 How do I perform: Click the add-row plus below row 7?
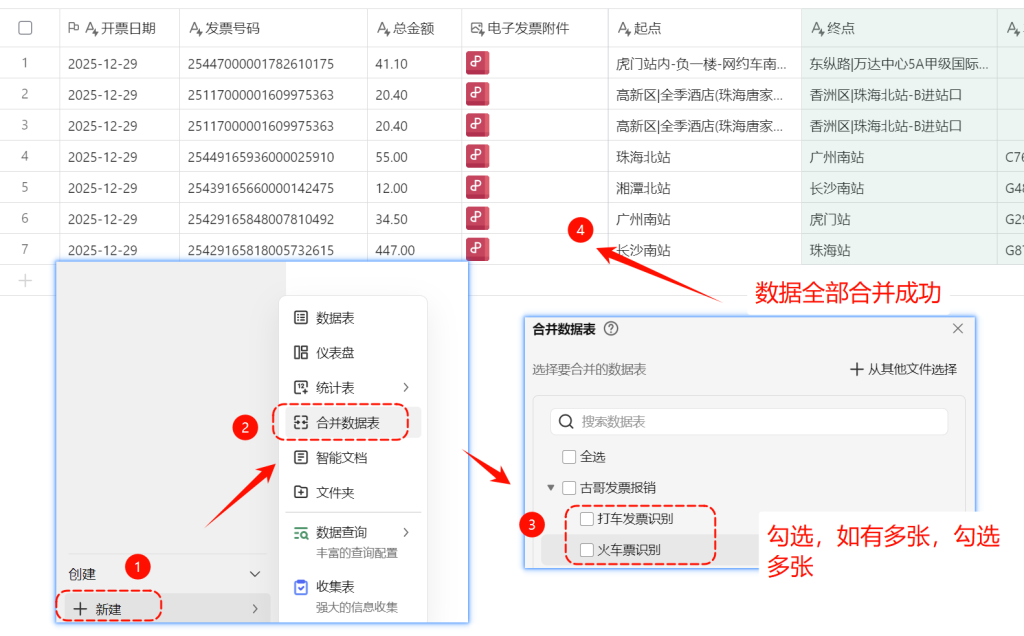tap(25, 281)
